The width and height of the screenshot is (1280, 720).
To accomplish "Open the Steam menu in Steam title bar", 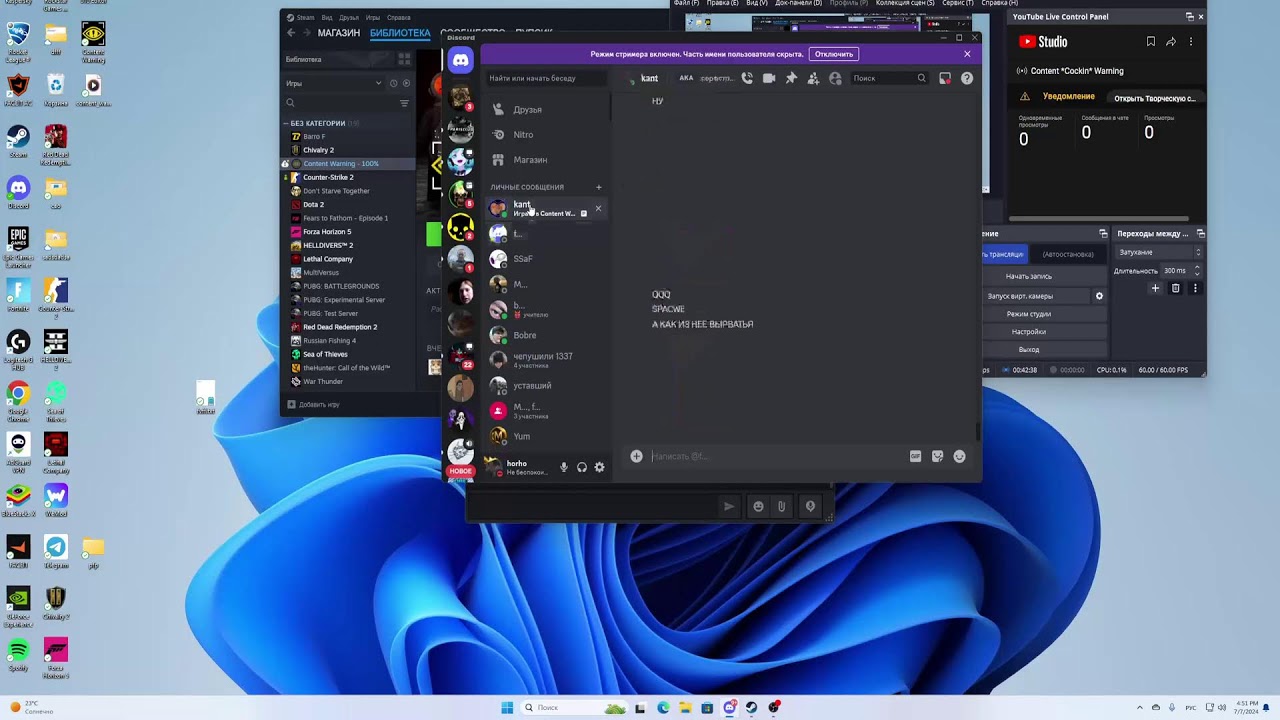I will click(304, 17).
